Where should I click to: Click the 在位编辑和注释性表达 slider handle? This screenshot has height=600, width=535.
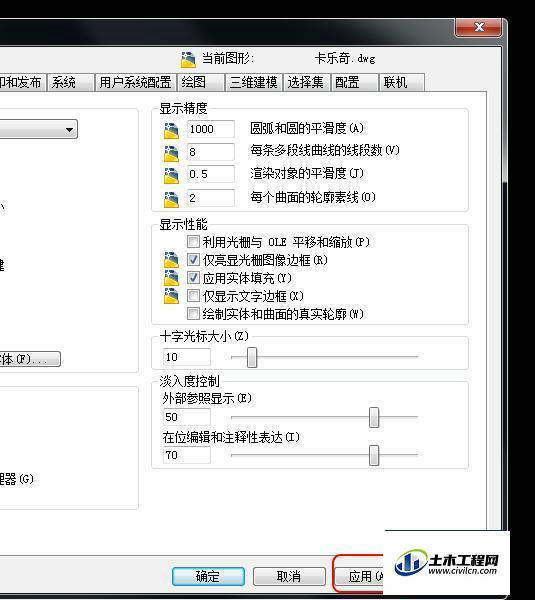(374, 455)
